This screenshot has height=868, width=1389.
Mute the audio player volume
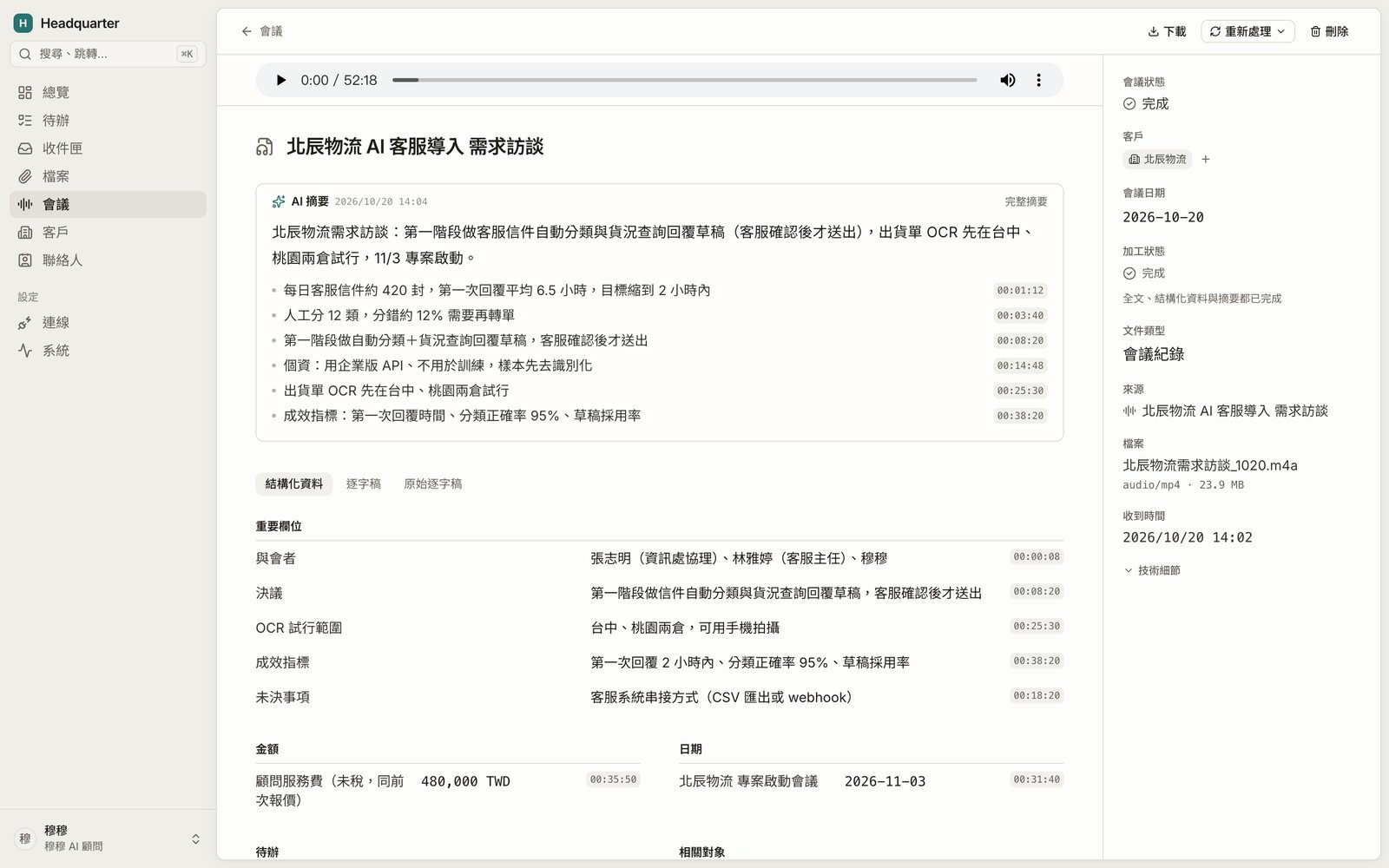1007,80
